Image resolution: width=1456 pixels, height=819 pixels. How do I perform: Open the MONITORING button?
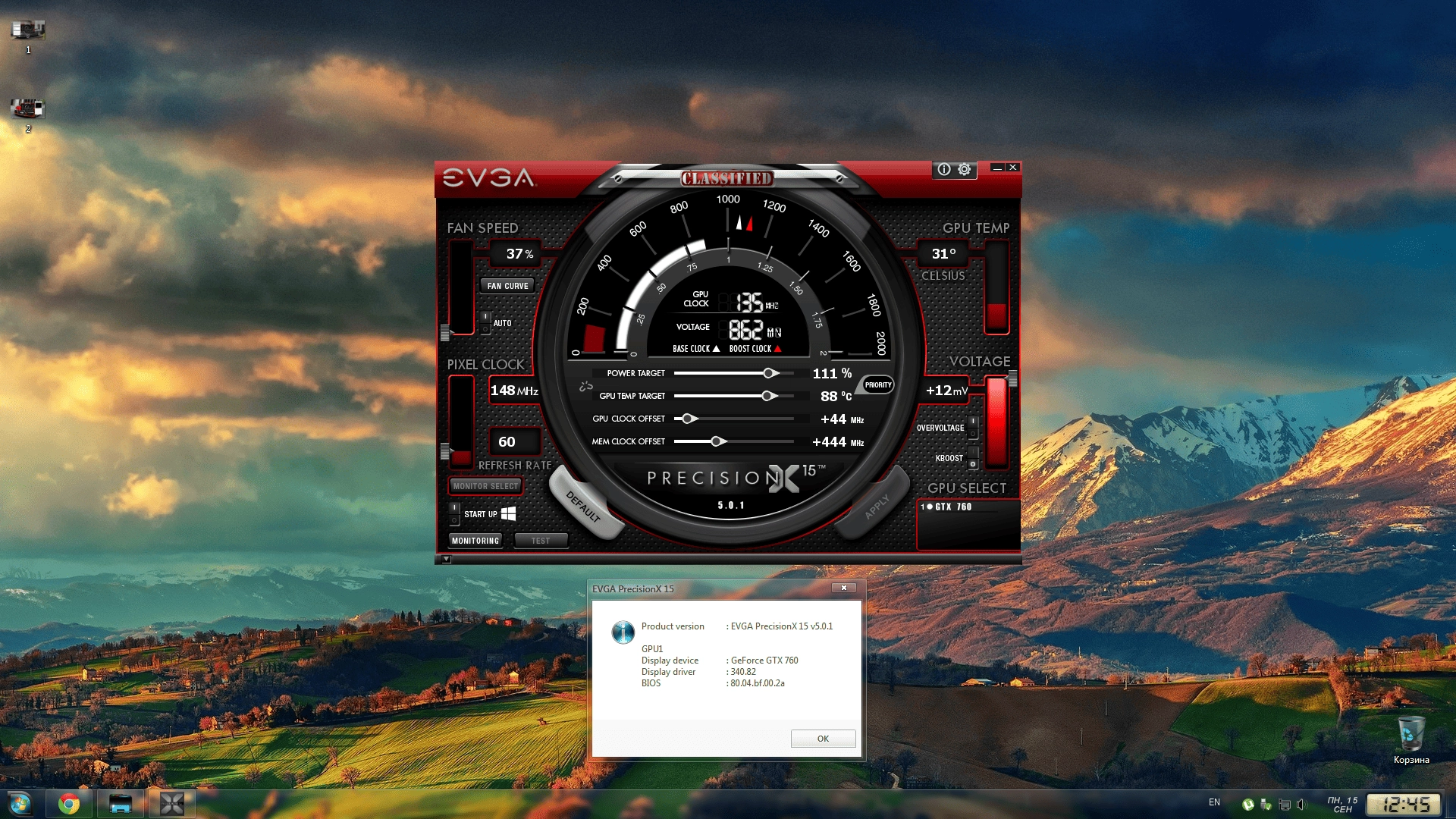(475, 541)
